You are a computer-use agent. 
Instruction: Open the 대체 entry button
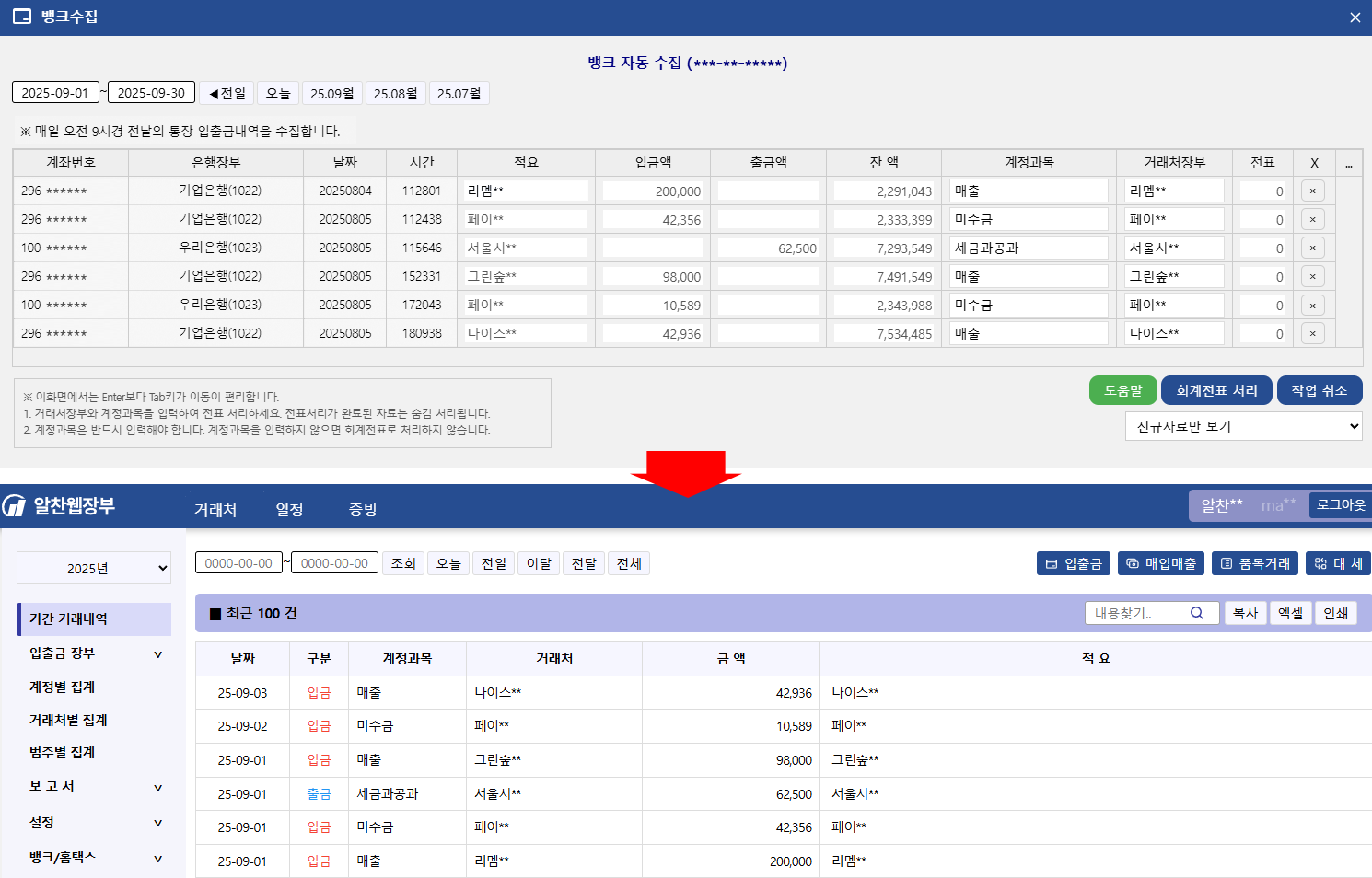[x=1338, y=563]
